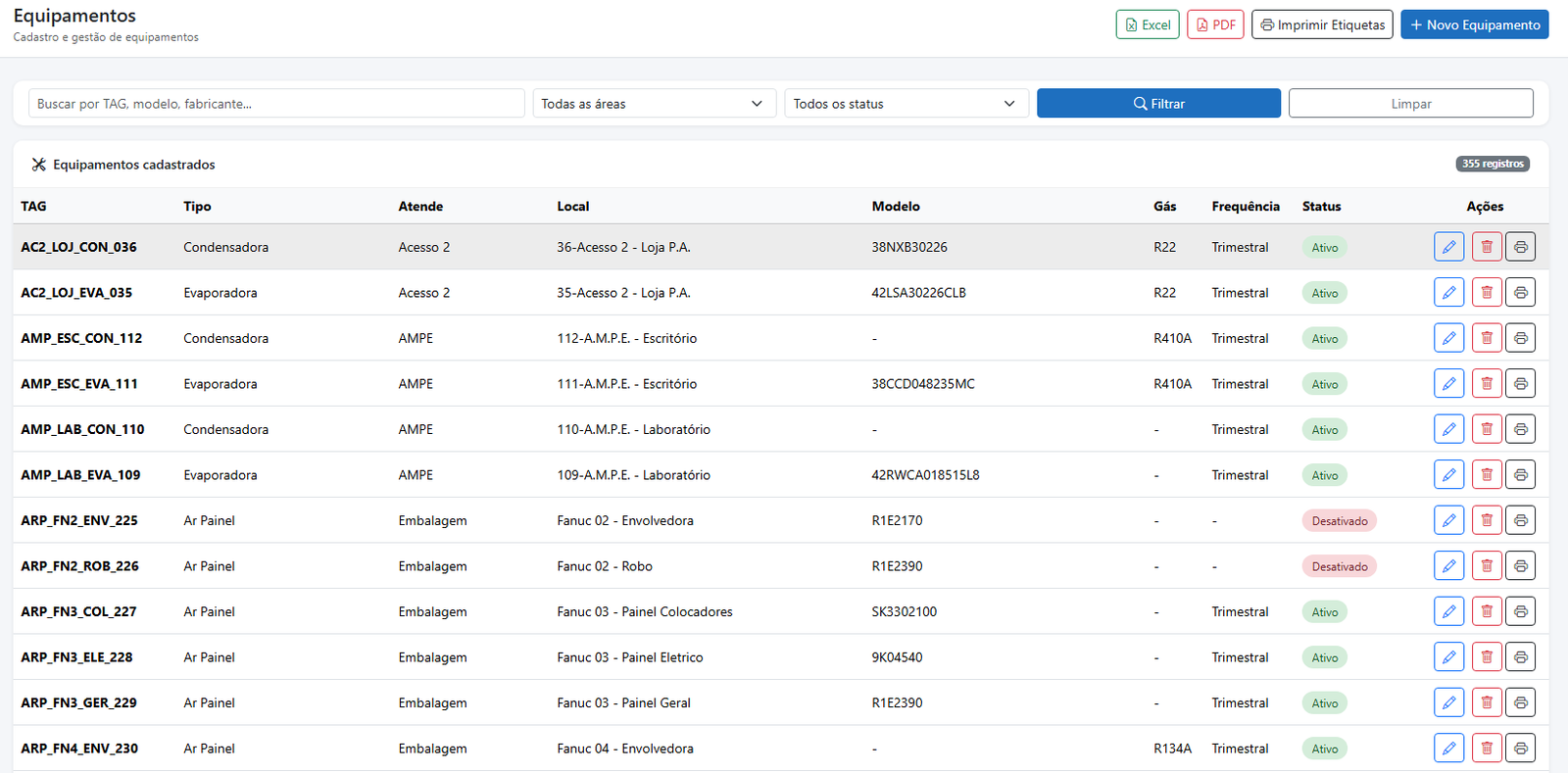
Task: Print label for AC2_LOJ_EVA_035
Action: [x=1520, y=292]
